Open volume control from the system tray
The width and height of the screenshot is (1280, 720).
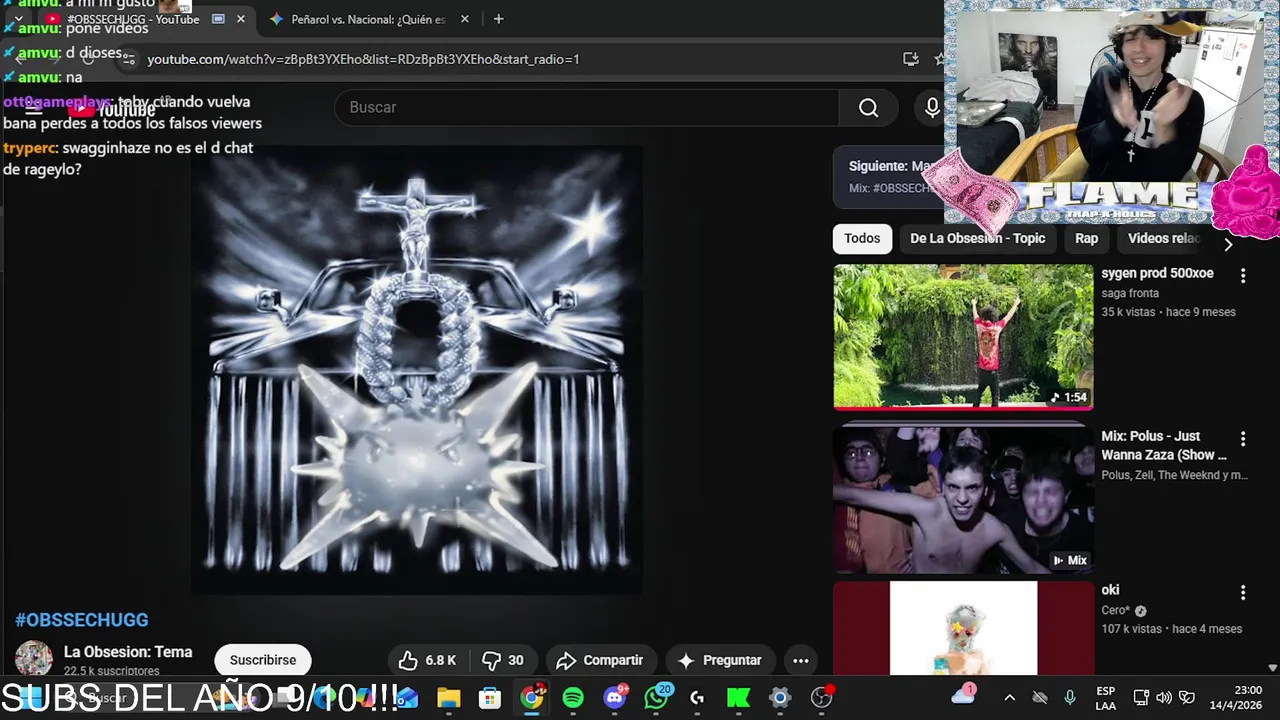[1164, 698]
